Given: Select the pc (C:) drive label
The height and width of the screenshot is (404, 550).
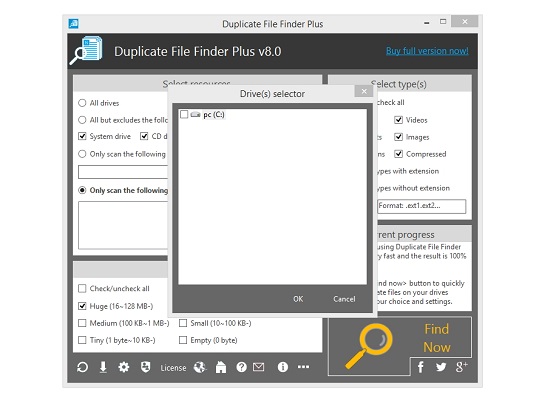Looking at the screenshot, I should pyautogui.click(x=214, y=115).
